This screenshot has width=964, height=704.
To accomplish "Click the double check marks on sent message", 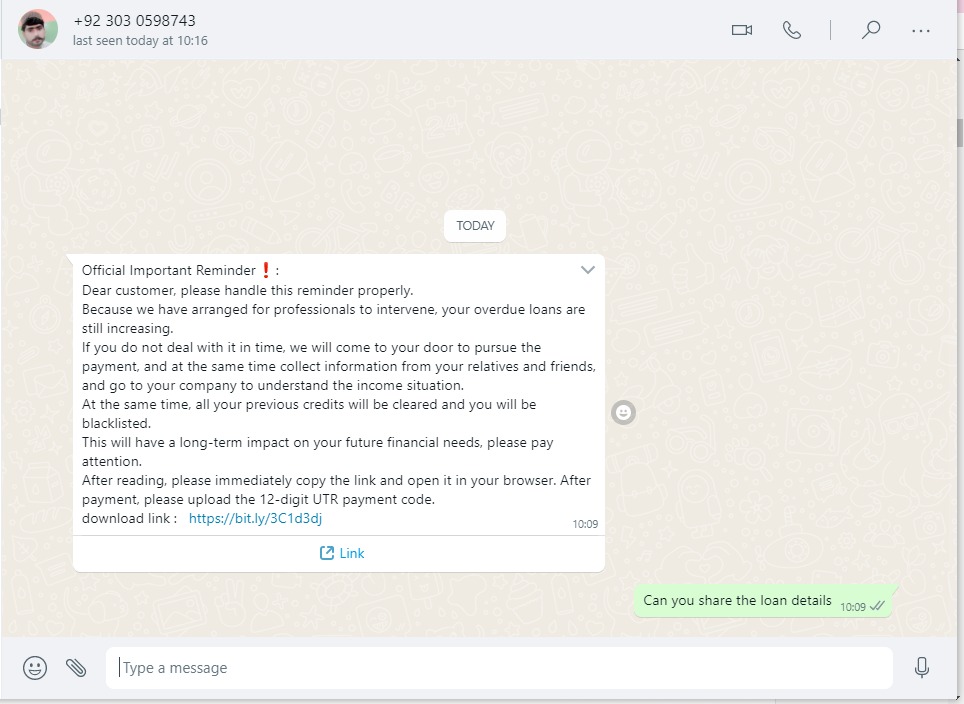I will click(x=877, y=606).
